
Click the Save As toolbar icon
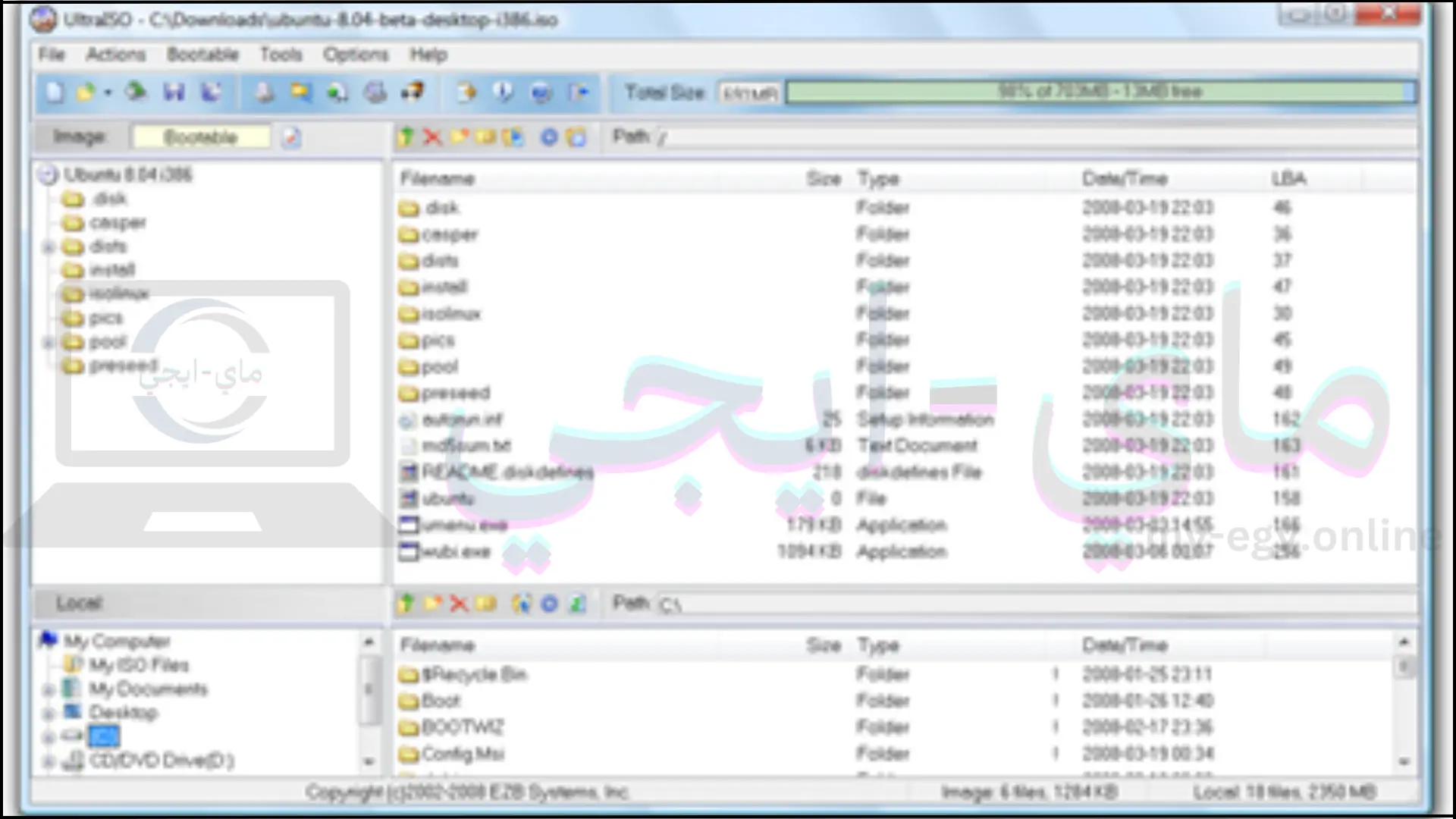coord(211,93)
